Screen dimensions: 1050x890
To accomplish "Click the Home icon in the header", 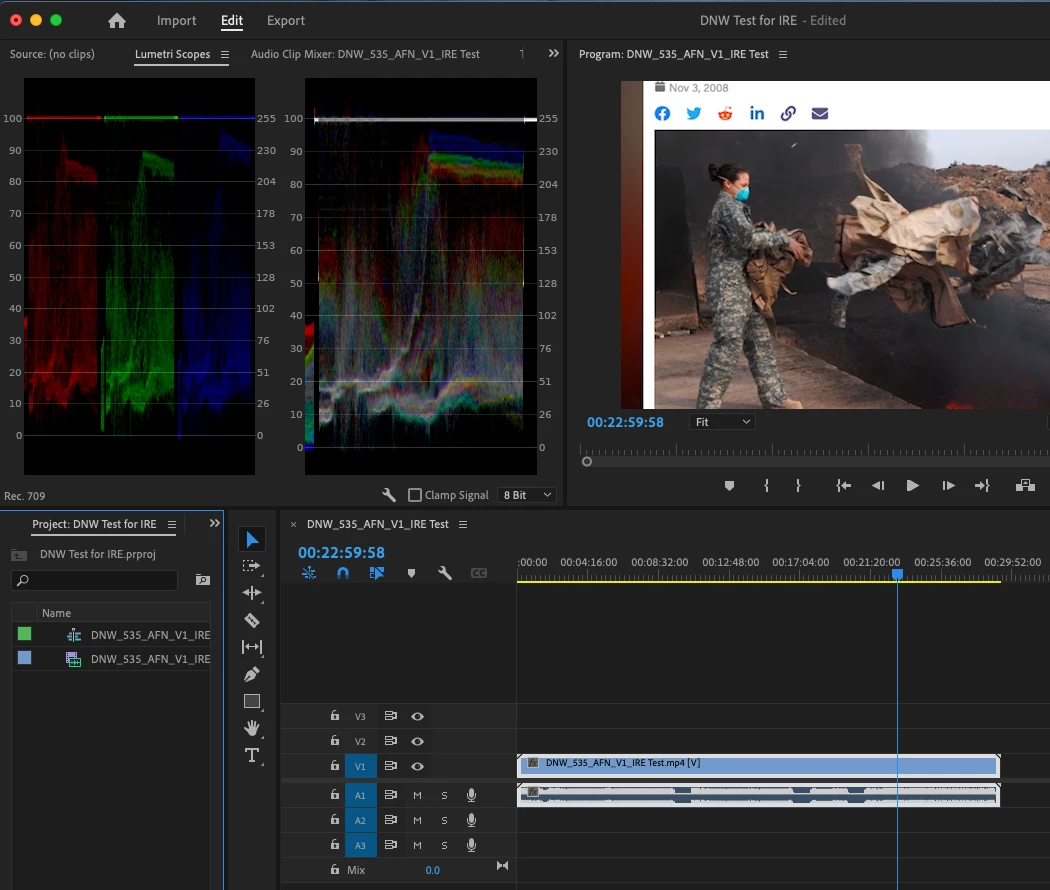I will 117,21.
